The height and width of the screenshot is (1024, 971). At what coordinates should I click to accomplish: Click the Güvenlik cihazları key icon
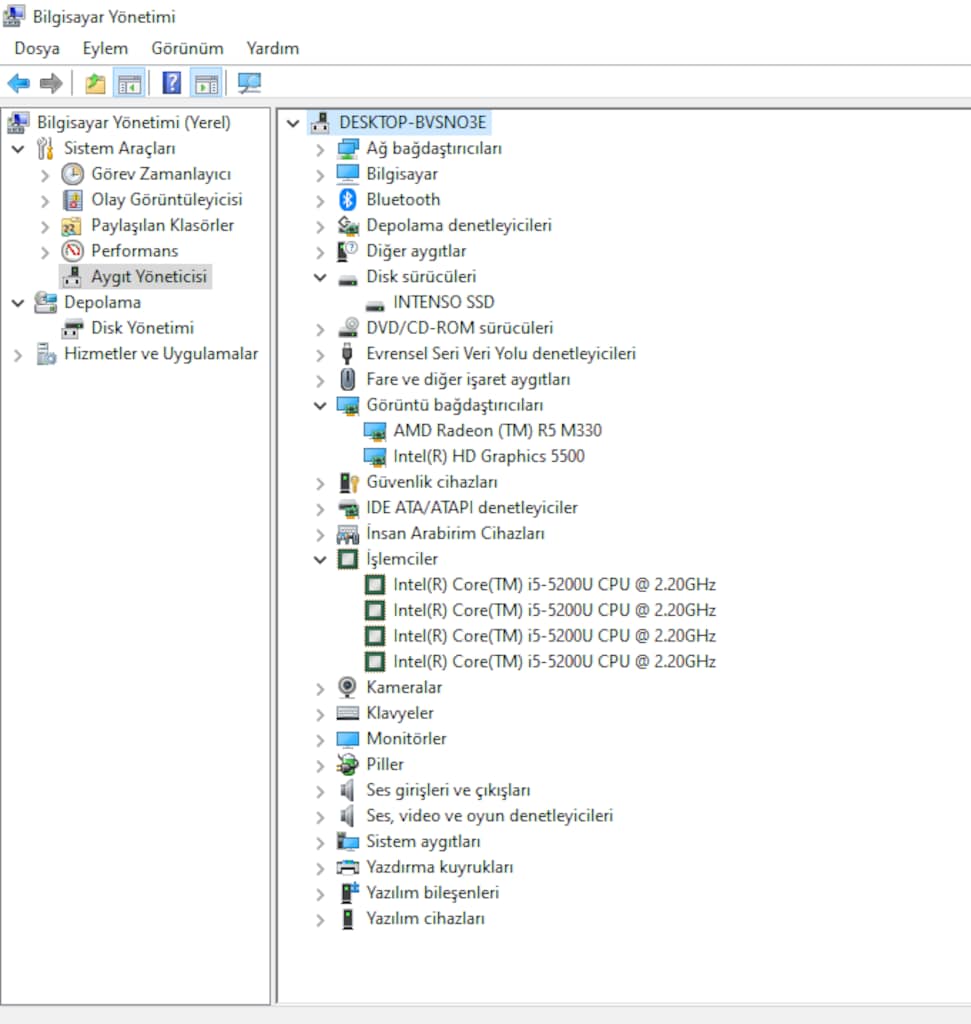point(349,483)
